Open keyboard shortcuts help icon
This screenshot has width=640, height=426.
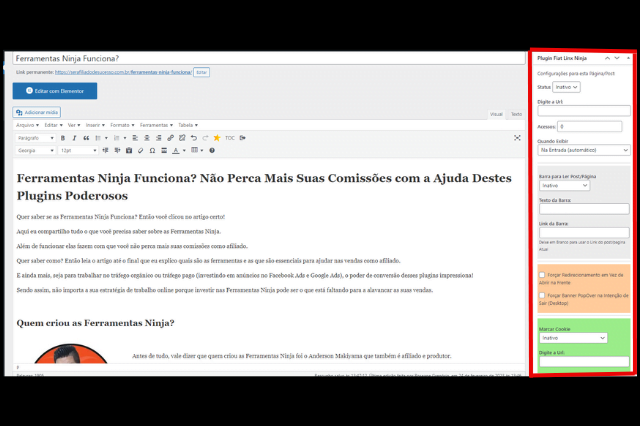point(212,151)
